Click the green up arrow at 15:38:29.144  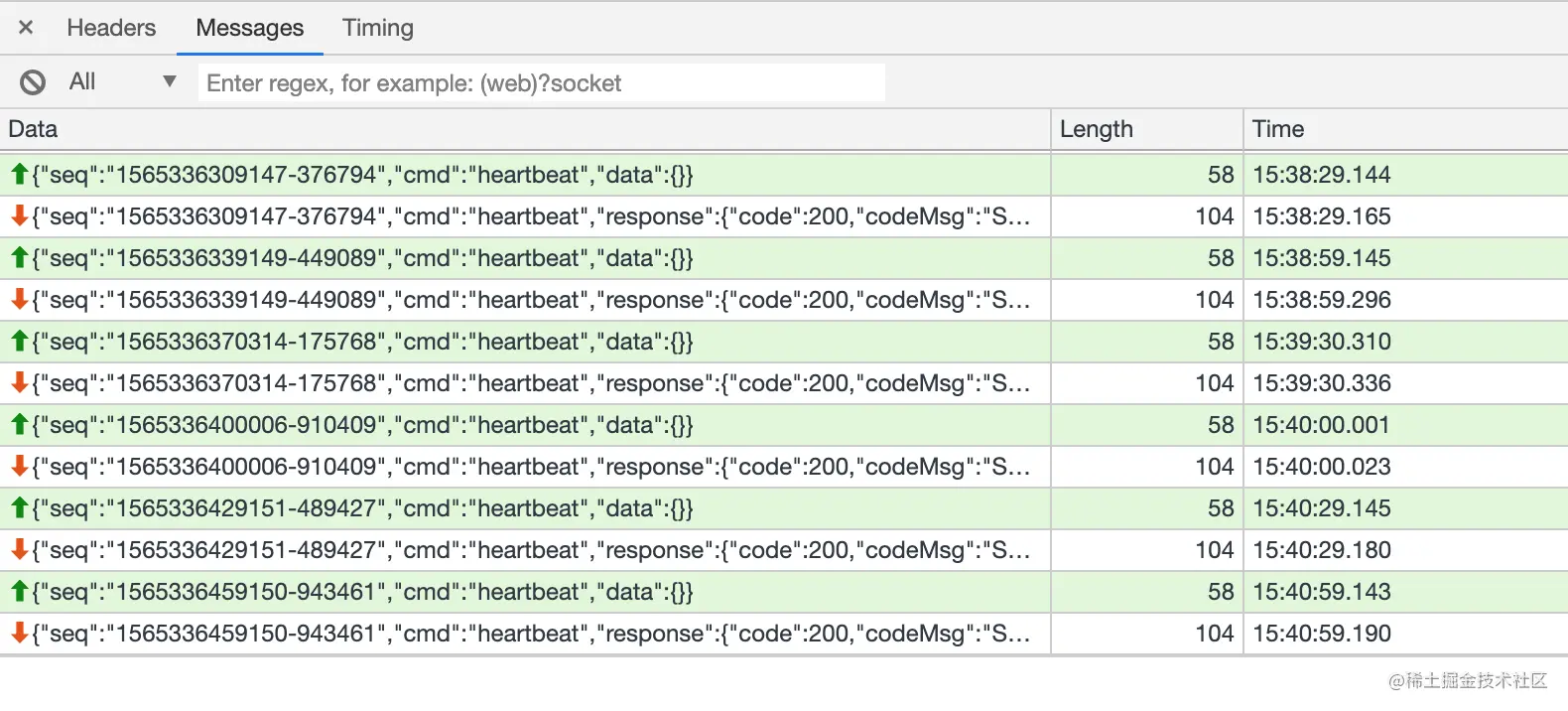point(19,175)
